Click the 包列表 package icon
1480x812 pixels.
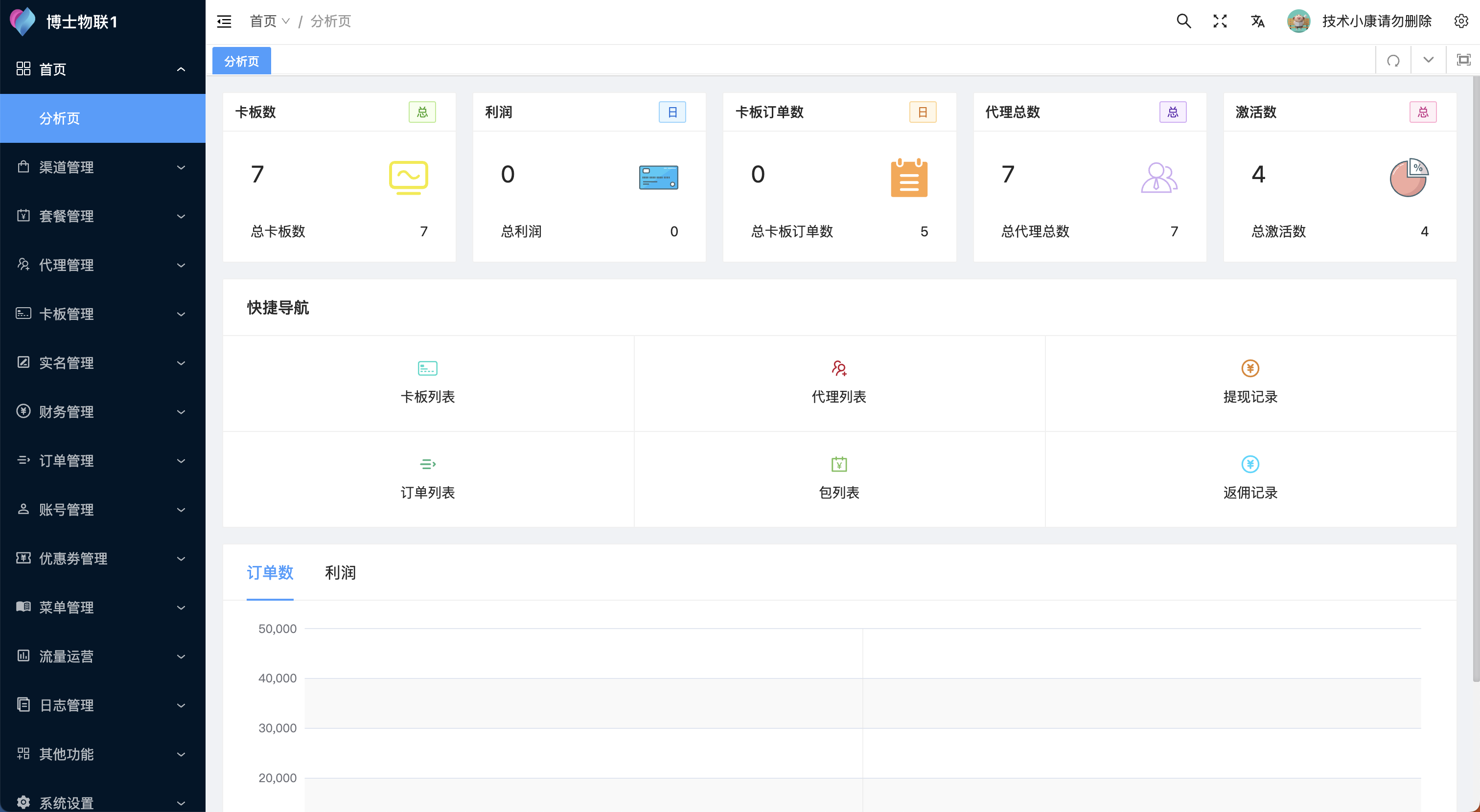point(839,464)
